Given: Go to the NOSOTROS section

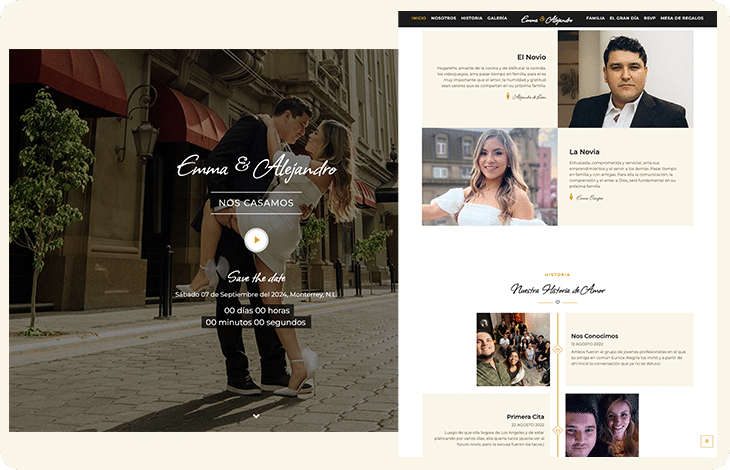Looking at the screenshot, I should [443, 18].
